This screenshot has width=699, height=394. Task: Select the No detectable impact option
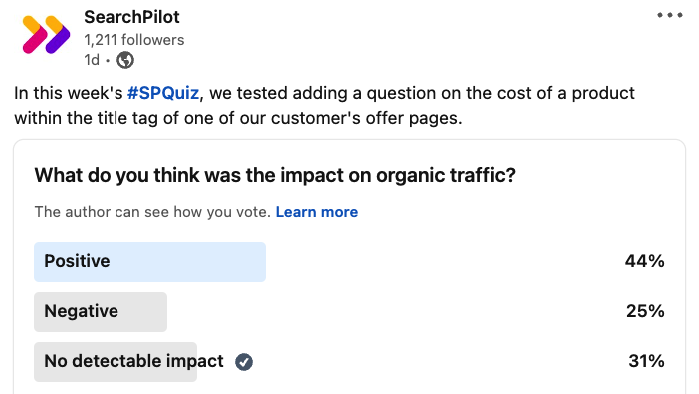349,361
